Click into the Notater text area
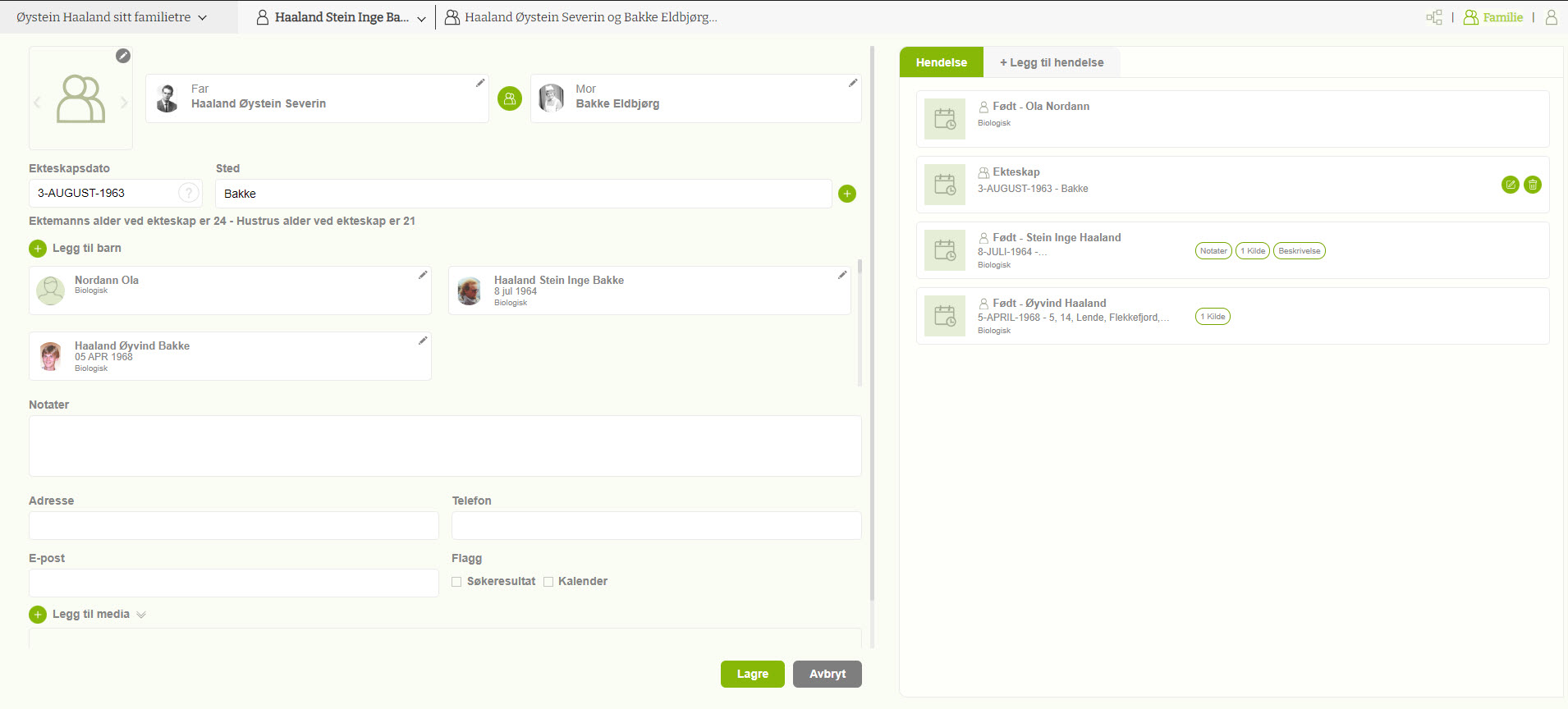Screen dimensions: 1568x709 coord(444,446)
